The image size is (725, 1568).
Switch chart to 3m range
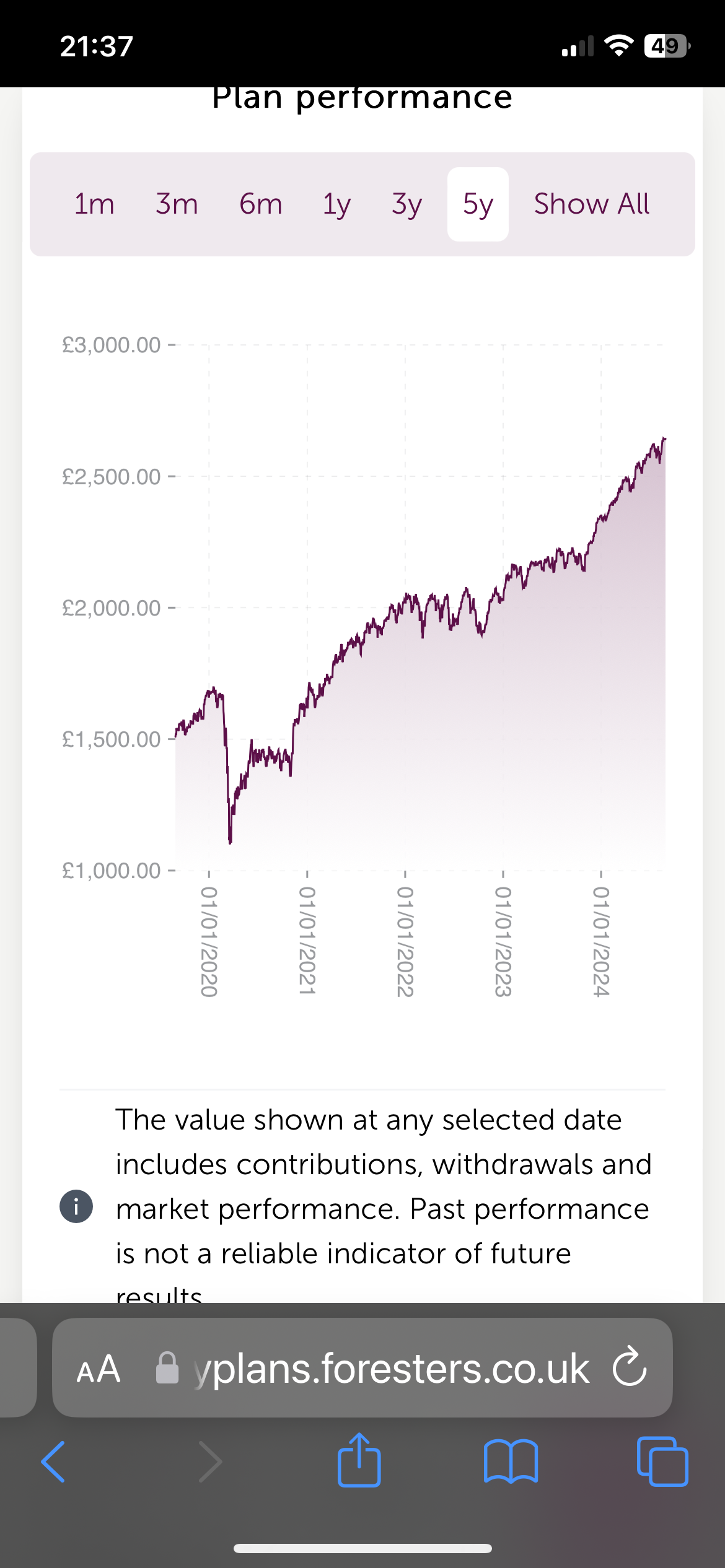(x=177, y=204)
